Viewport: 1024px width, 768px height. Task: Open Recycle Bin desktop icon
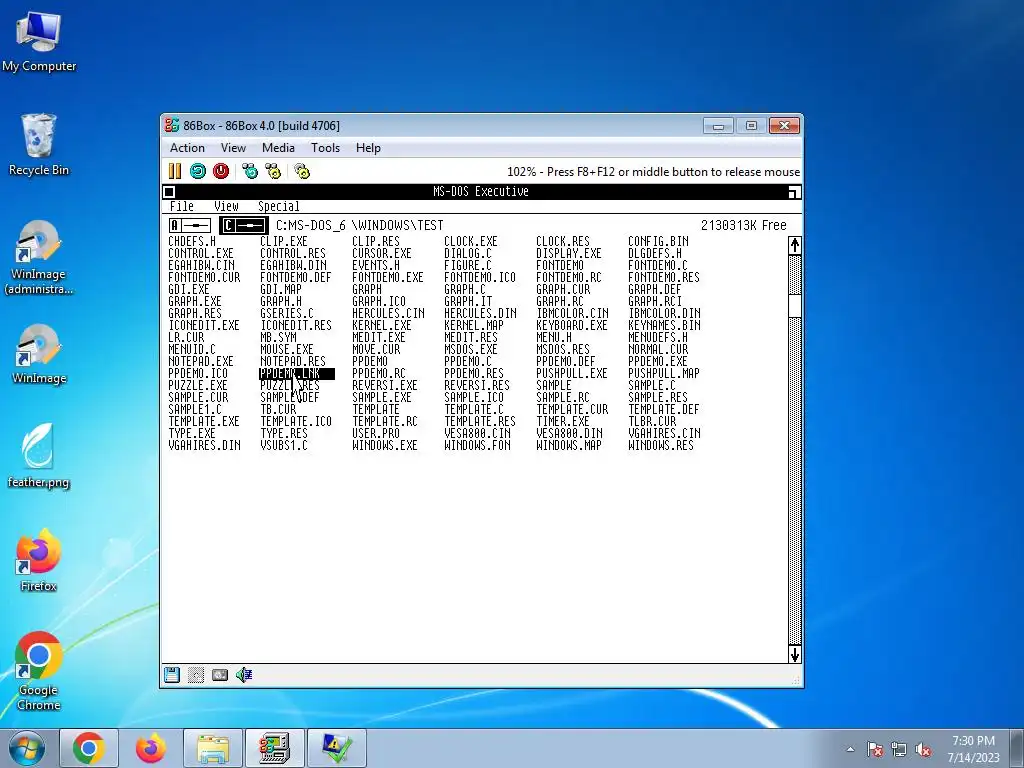(39, 144)
